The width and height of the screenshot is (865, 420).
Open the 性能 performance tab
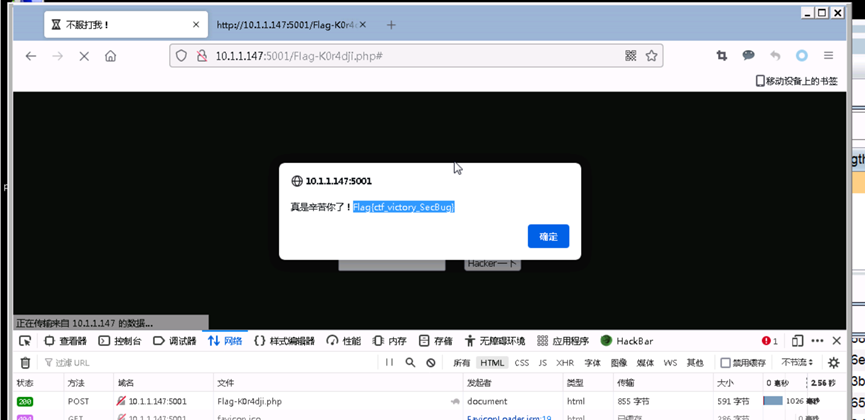coord(344,341)
